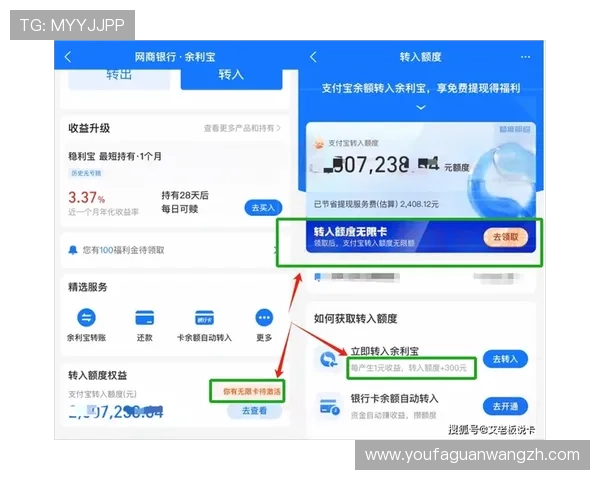
Task: Open the 卡余额自动转入 icon
Action: coord(204,317)
